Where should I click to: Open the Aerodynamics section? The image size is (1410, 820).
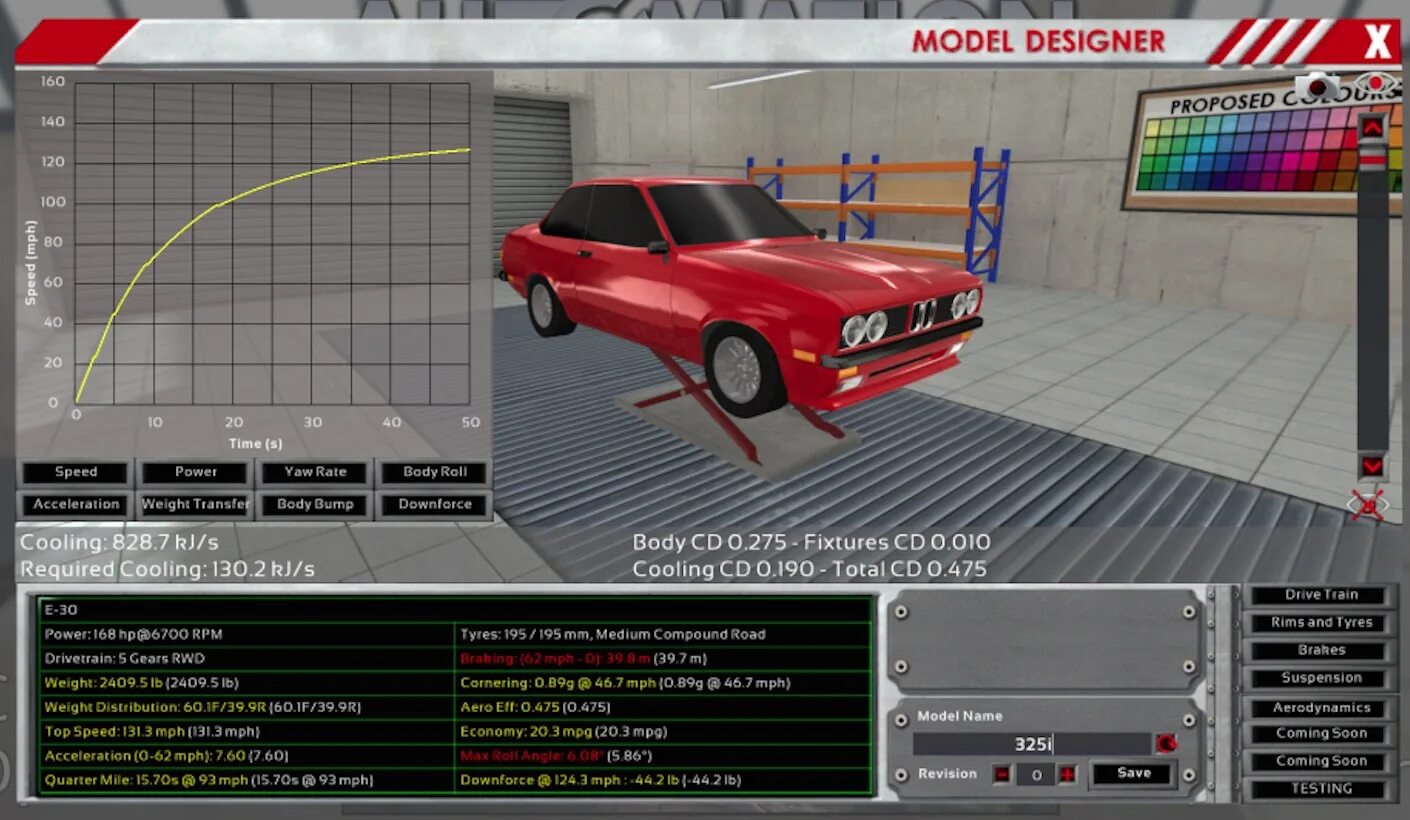1321,708
